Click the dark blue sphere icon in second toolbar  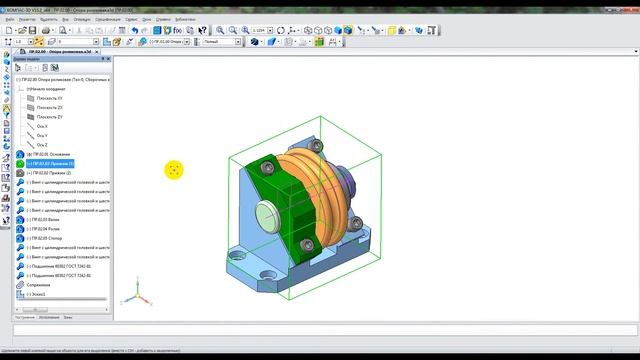pos(254,42)
